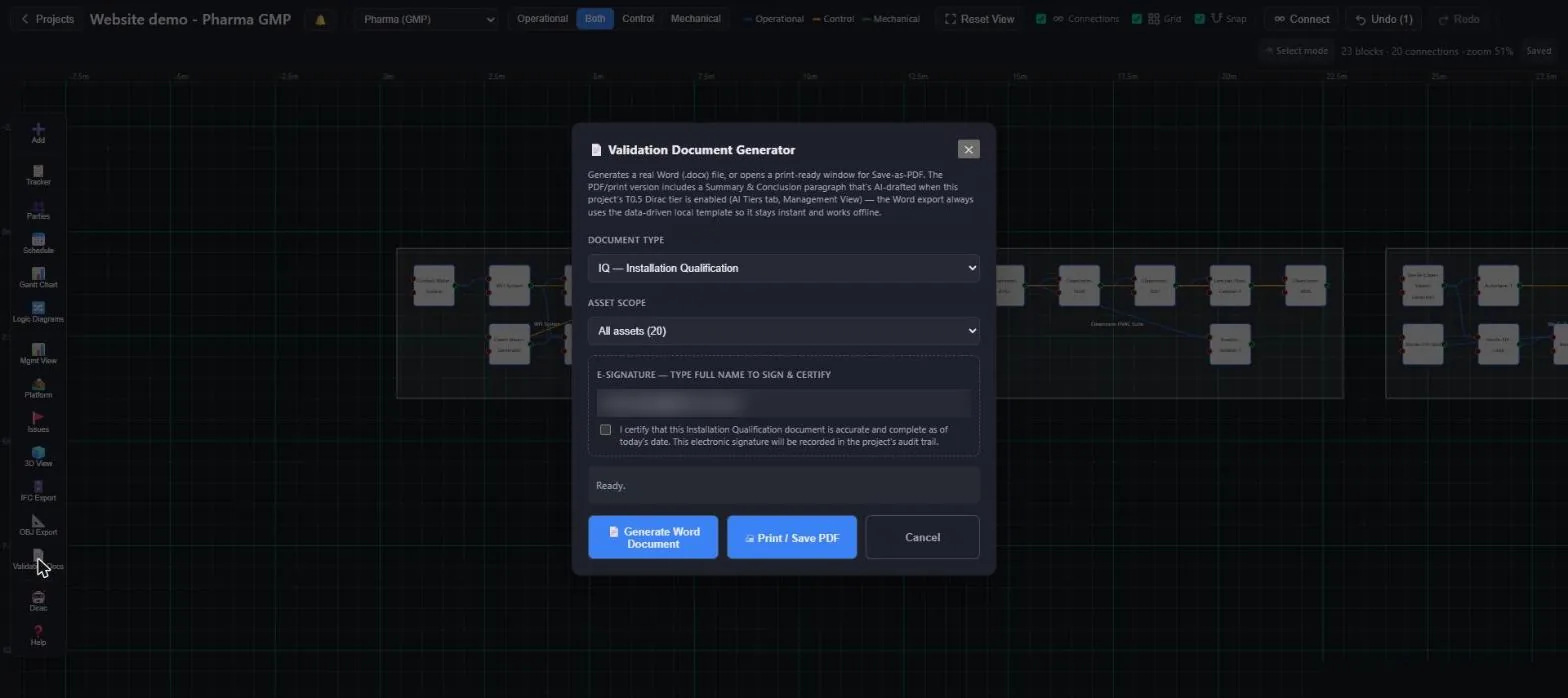Select the Mechanical view tab

[x=695, y=19]
